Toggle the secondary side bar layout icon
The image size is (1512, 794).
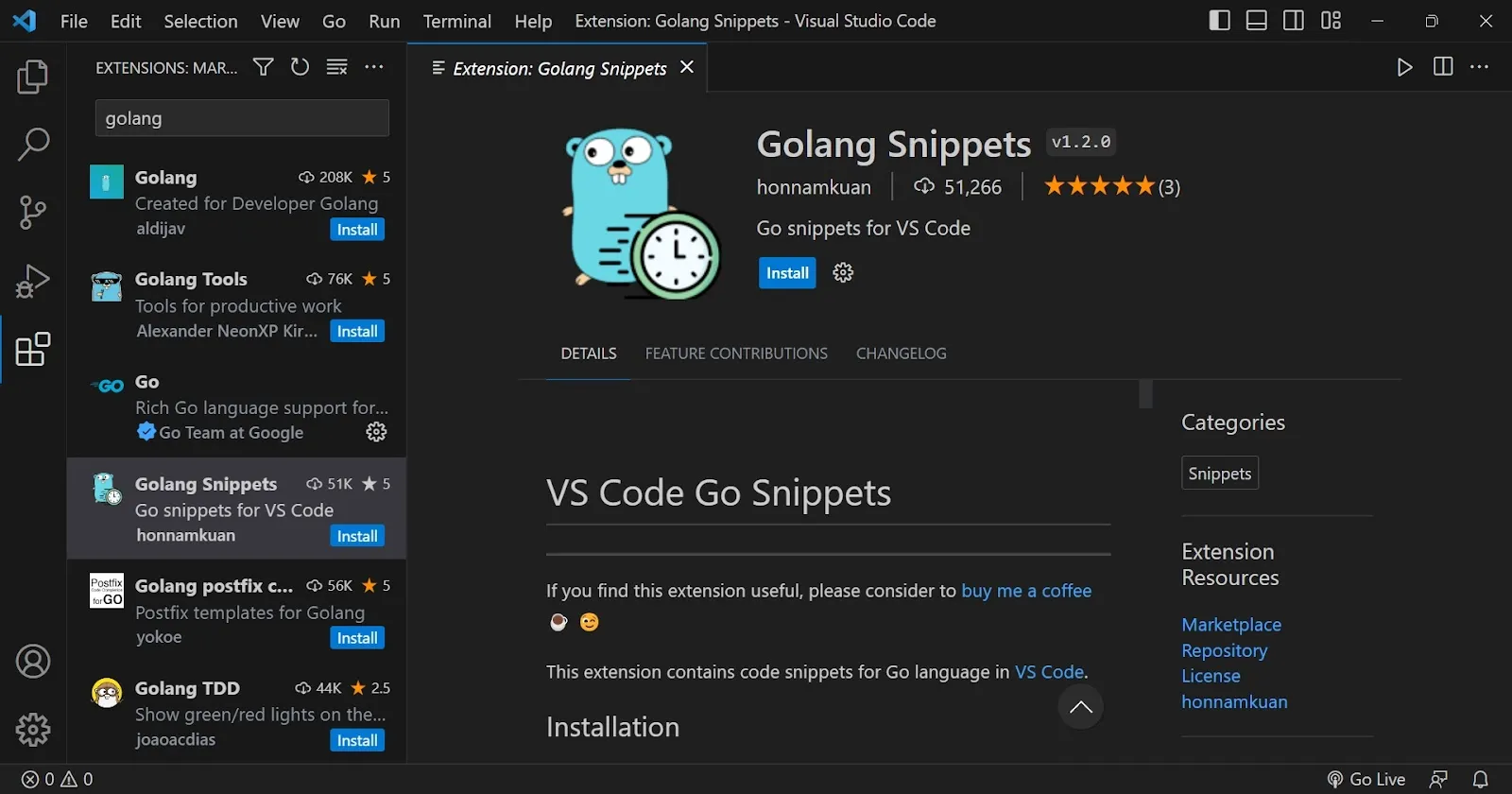pos(1294,21)
